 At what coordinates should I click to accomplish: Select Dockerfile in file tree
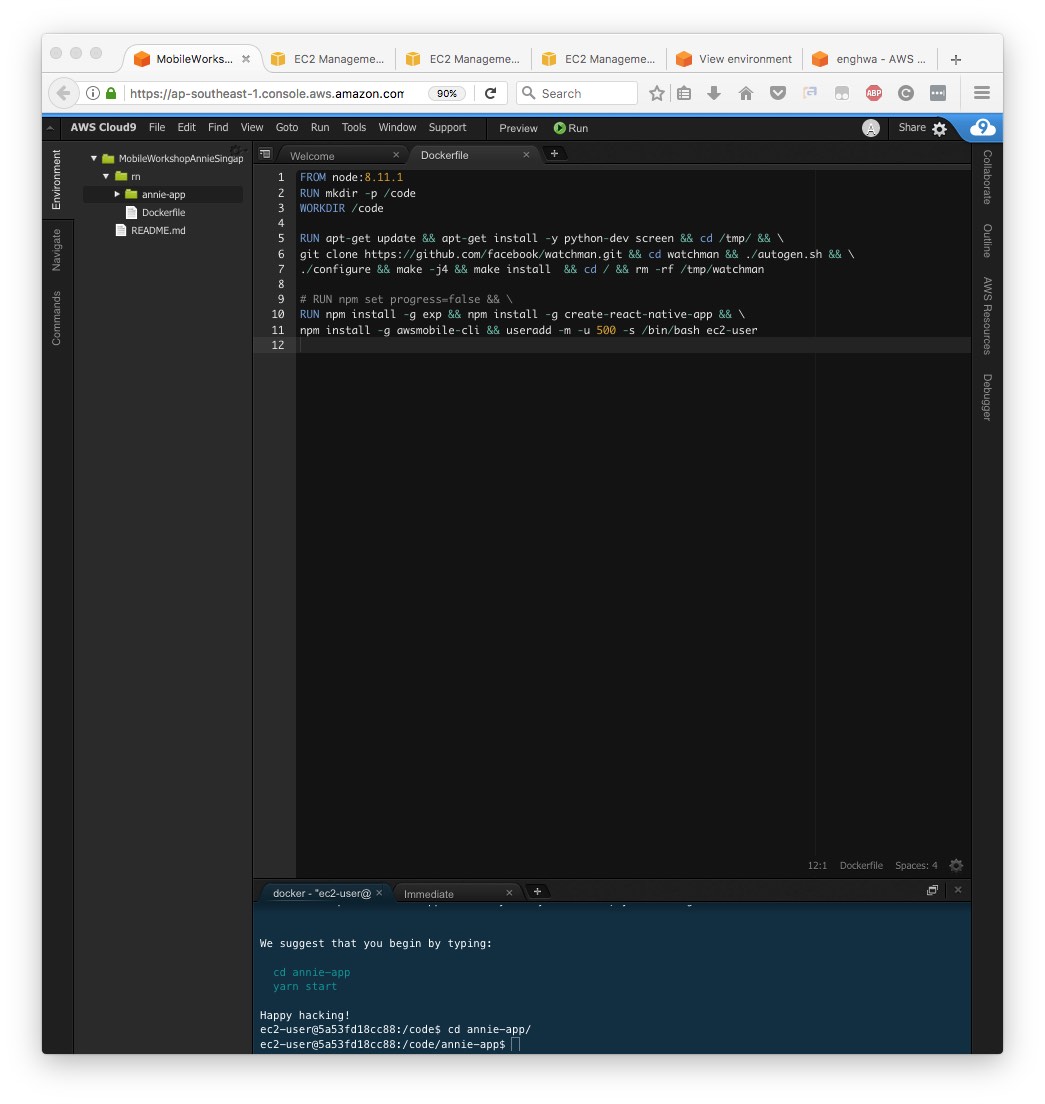pyautogui.click(x=163, y=212)
